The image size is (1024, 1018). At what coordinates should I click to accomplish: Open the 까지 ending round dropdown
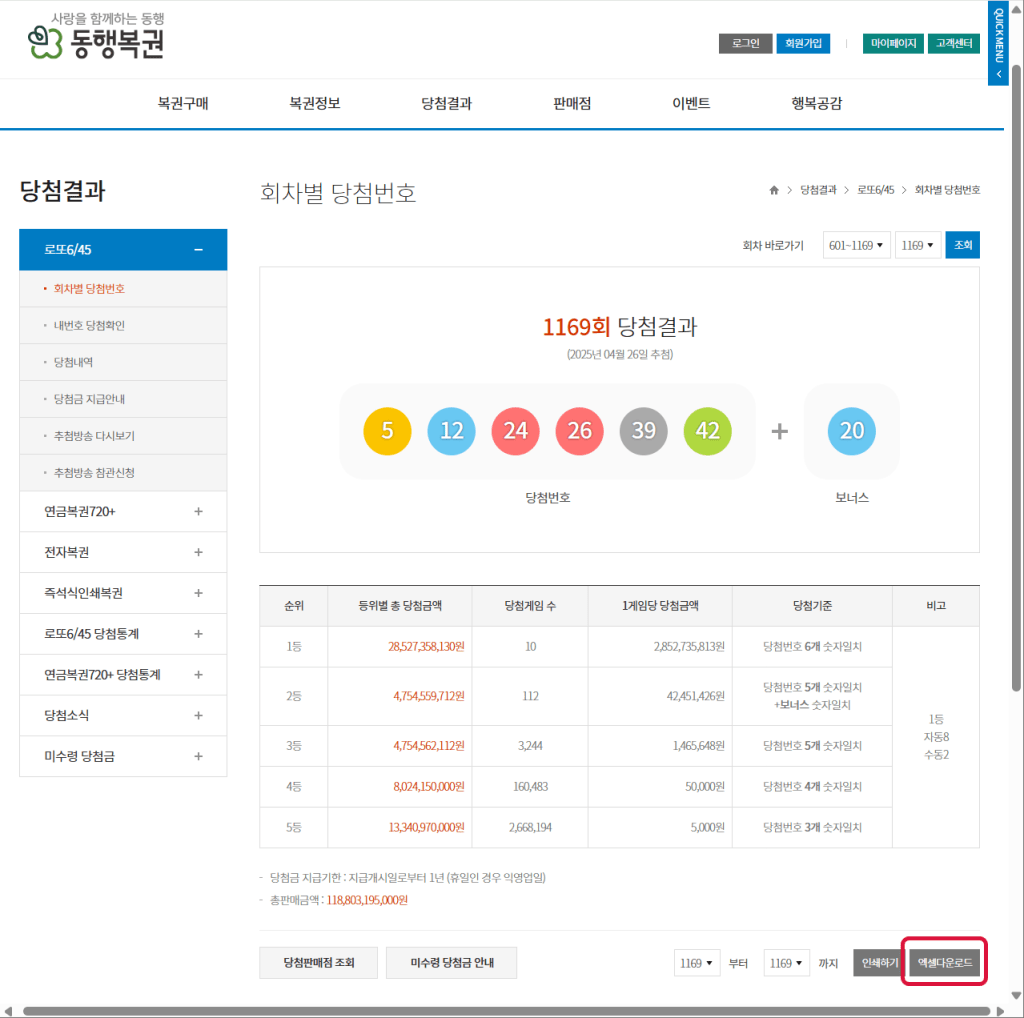785,963
